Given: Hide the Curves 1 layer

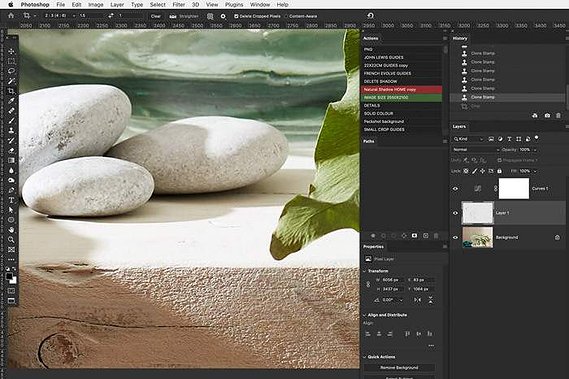Looking at the screenshot, I should (x=455, y=188).
